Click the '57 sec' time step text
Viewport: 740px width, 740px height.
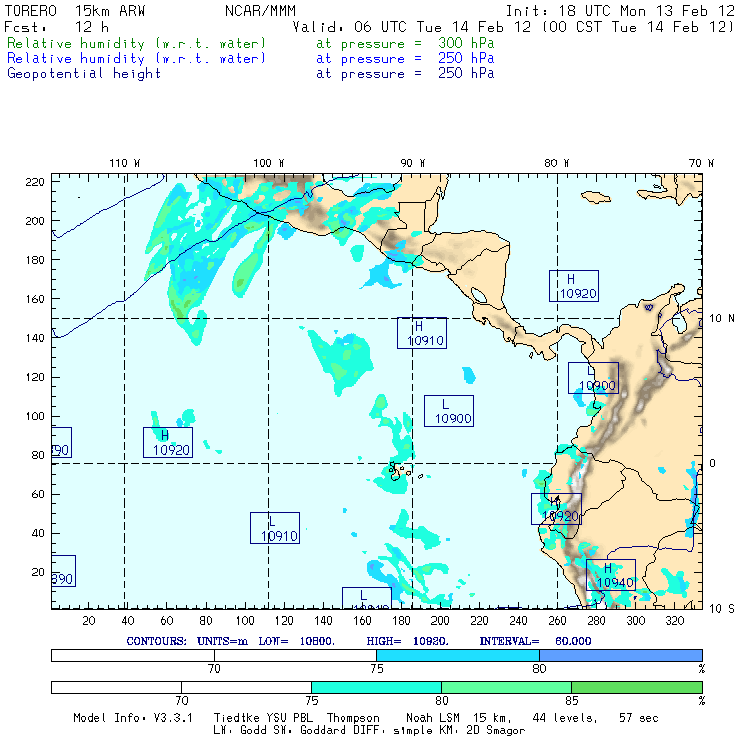pyautogui.click(x=639, y=718)
